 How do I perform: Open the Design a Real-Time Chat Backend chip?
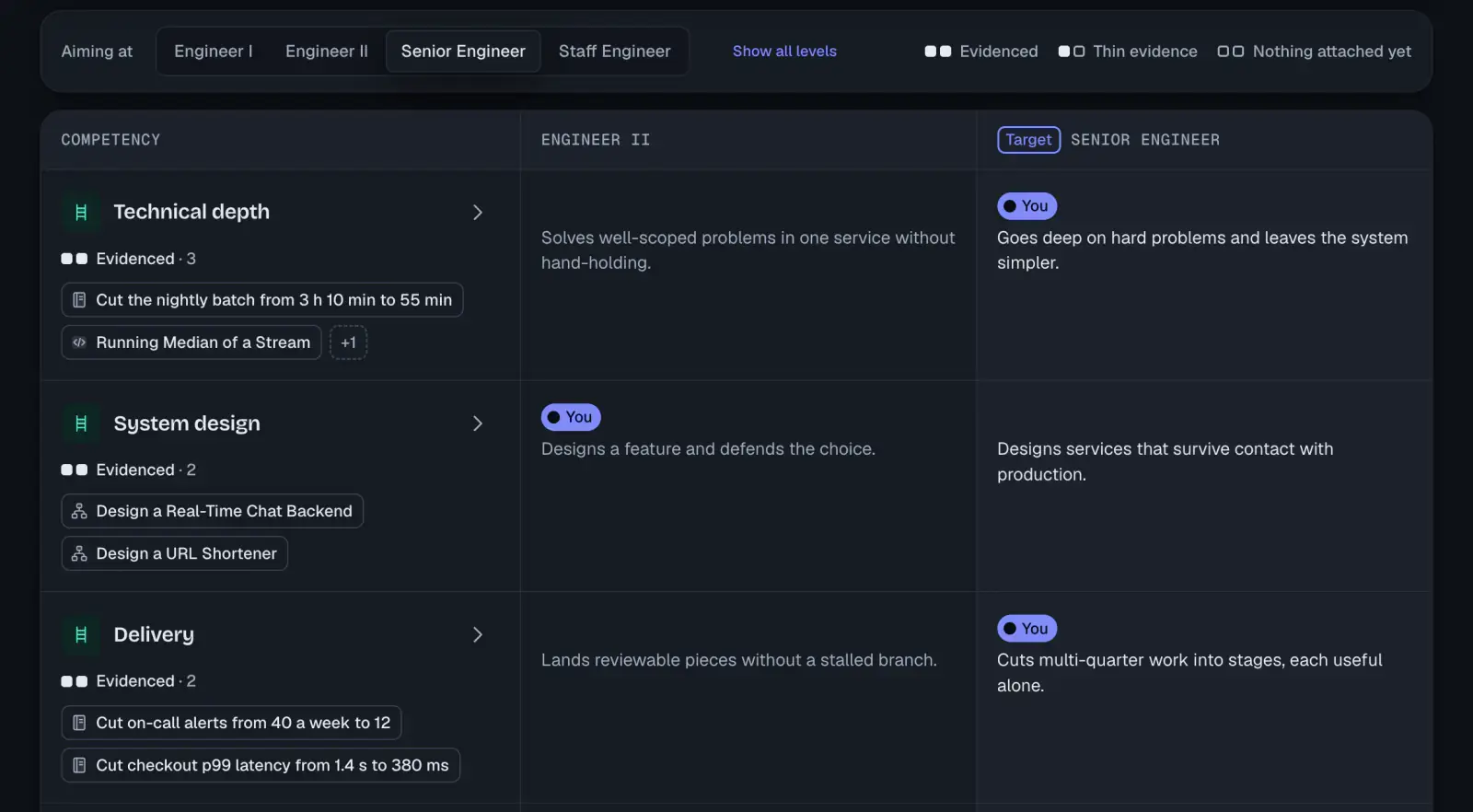[213, 511]
